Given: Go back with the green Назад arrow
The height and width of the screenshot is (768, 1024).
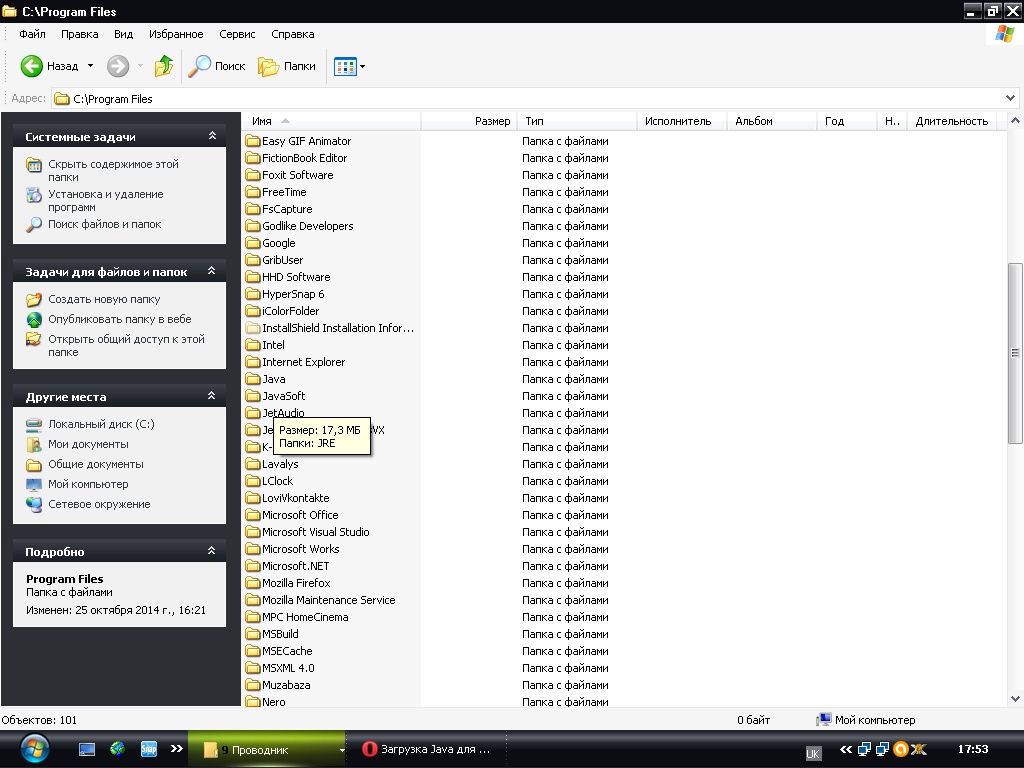Looking at the screenshot, I should (x=31, y=66).
